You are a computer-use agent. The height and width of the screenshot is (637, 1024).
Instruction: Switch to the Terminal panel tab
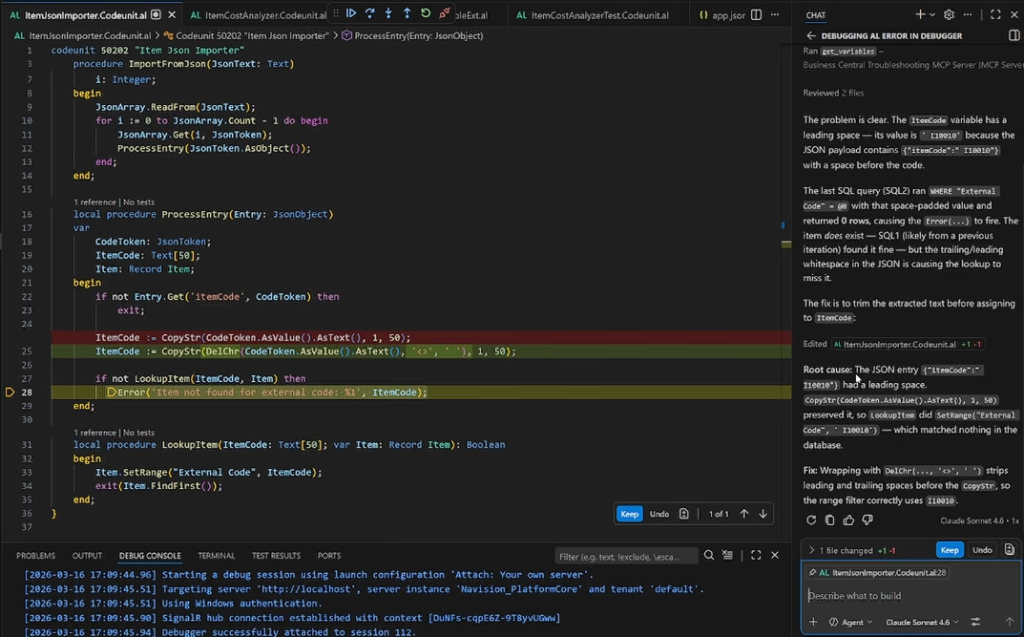pyautogui.click(x=216, y=555)
